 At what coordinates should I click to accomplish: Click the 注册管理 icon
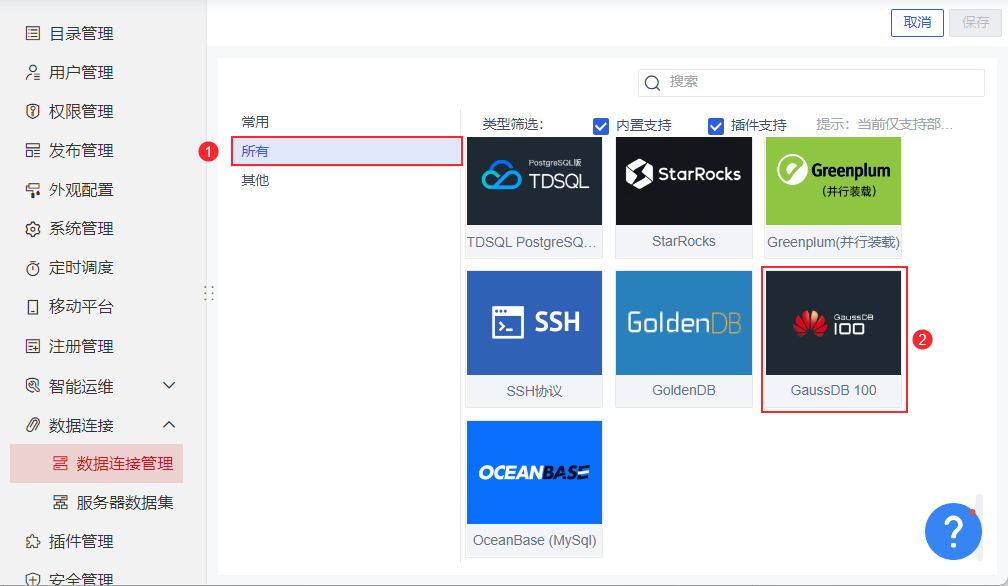[x=33, y=346]
